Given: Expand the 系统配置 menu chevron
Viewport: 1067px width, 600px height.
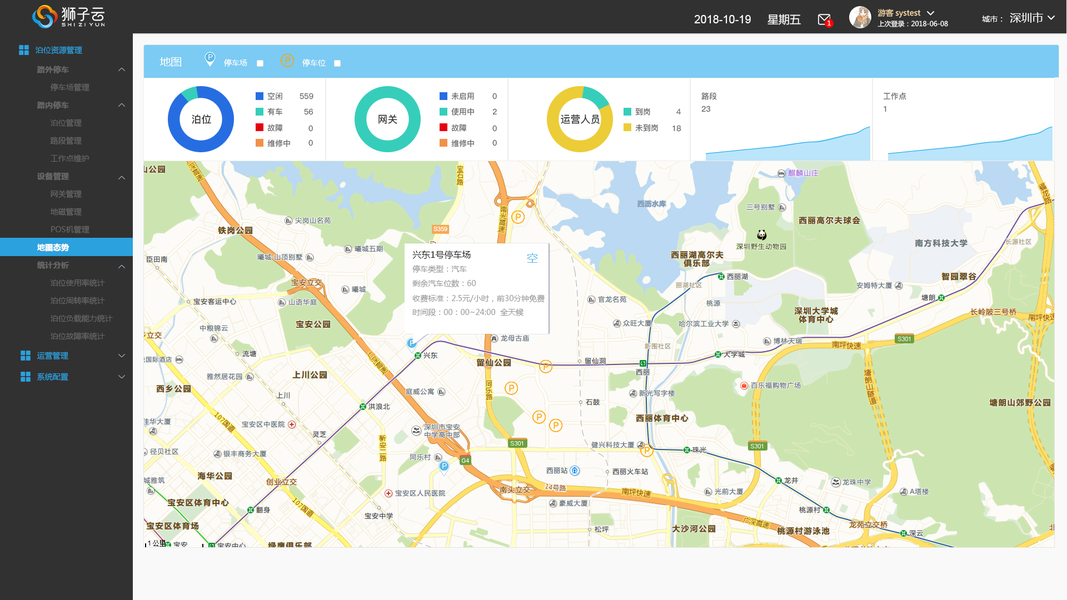Looking at the screenshot, I should pos(121,376).
